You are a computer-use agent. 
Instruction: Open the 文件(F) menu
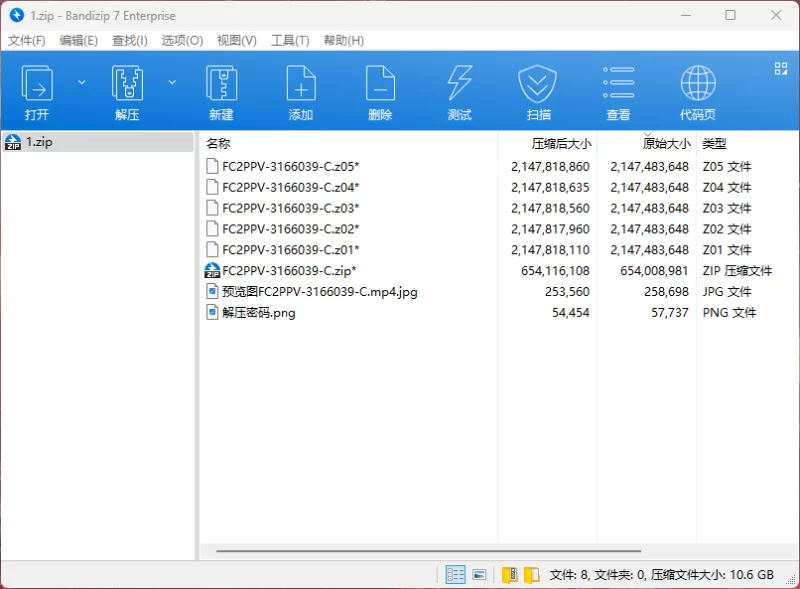27,41
